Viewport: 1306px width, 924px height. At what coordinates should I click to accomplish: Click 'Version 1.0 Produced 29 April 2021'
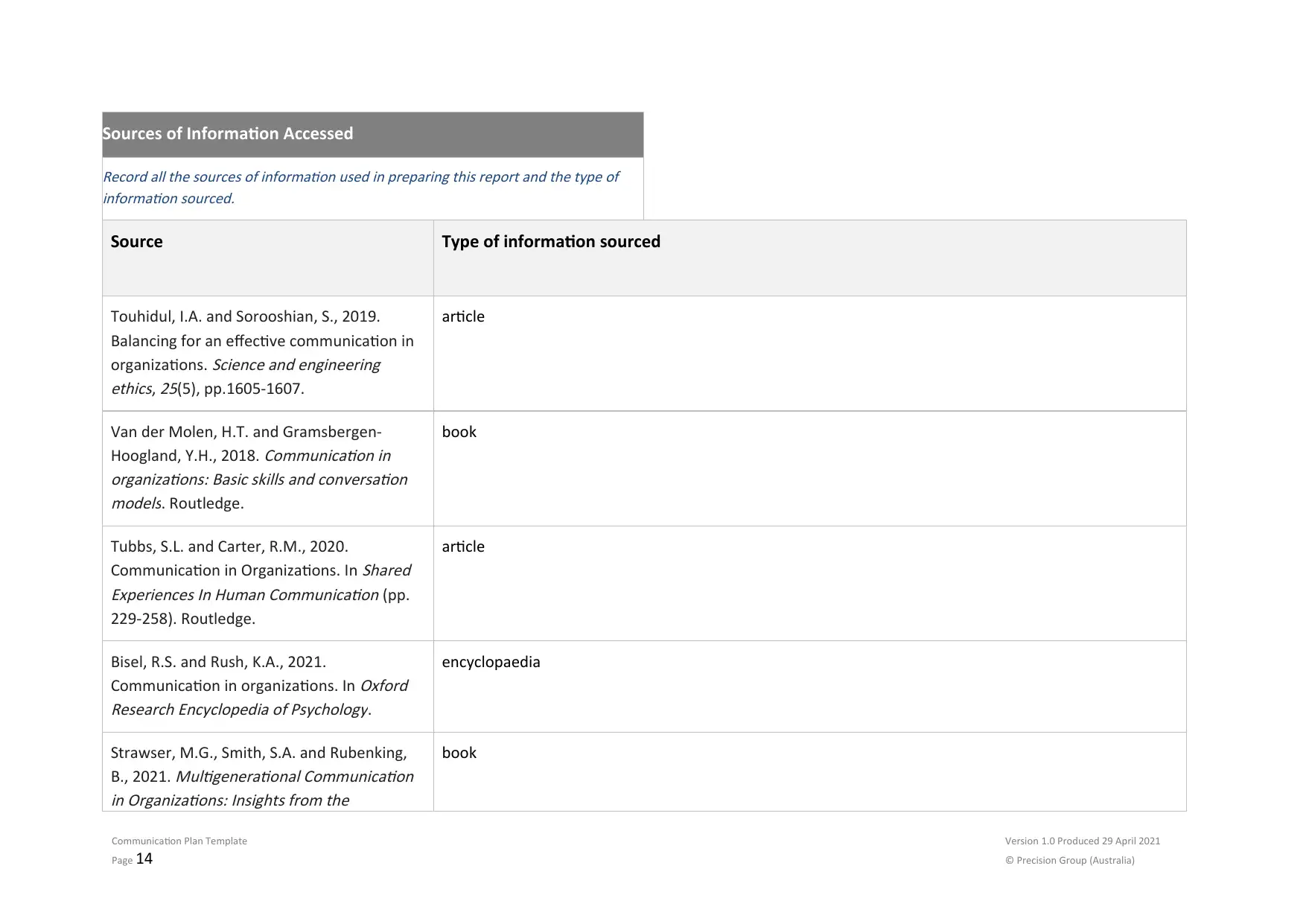(x=1083, y=841)
